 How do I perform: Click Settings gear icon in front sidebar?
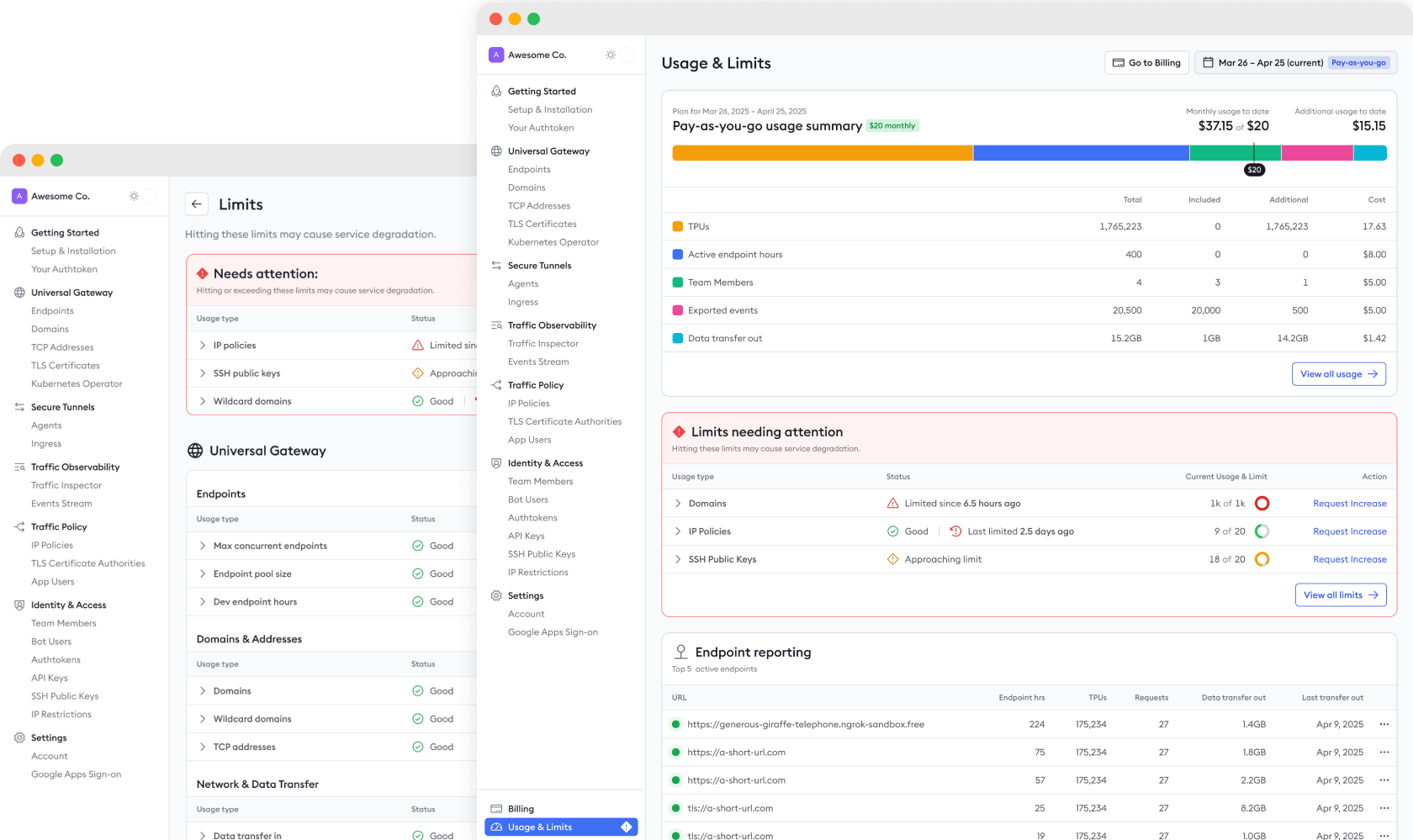[x=496, y=595]
